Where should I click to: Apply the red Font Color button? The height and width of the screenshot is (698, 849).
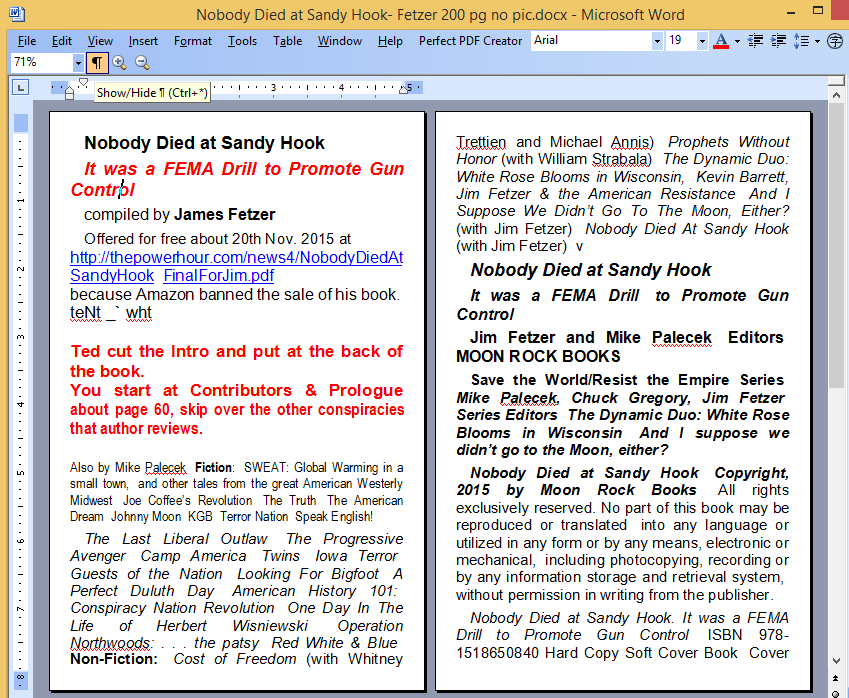click(x=721, y=41)
